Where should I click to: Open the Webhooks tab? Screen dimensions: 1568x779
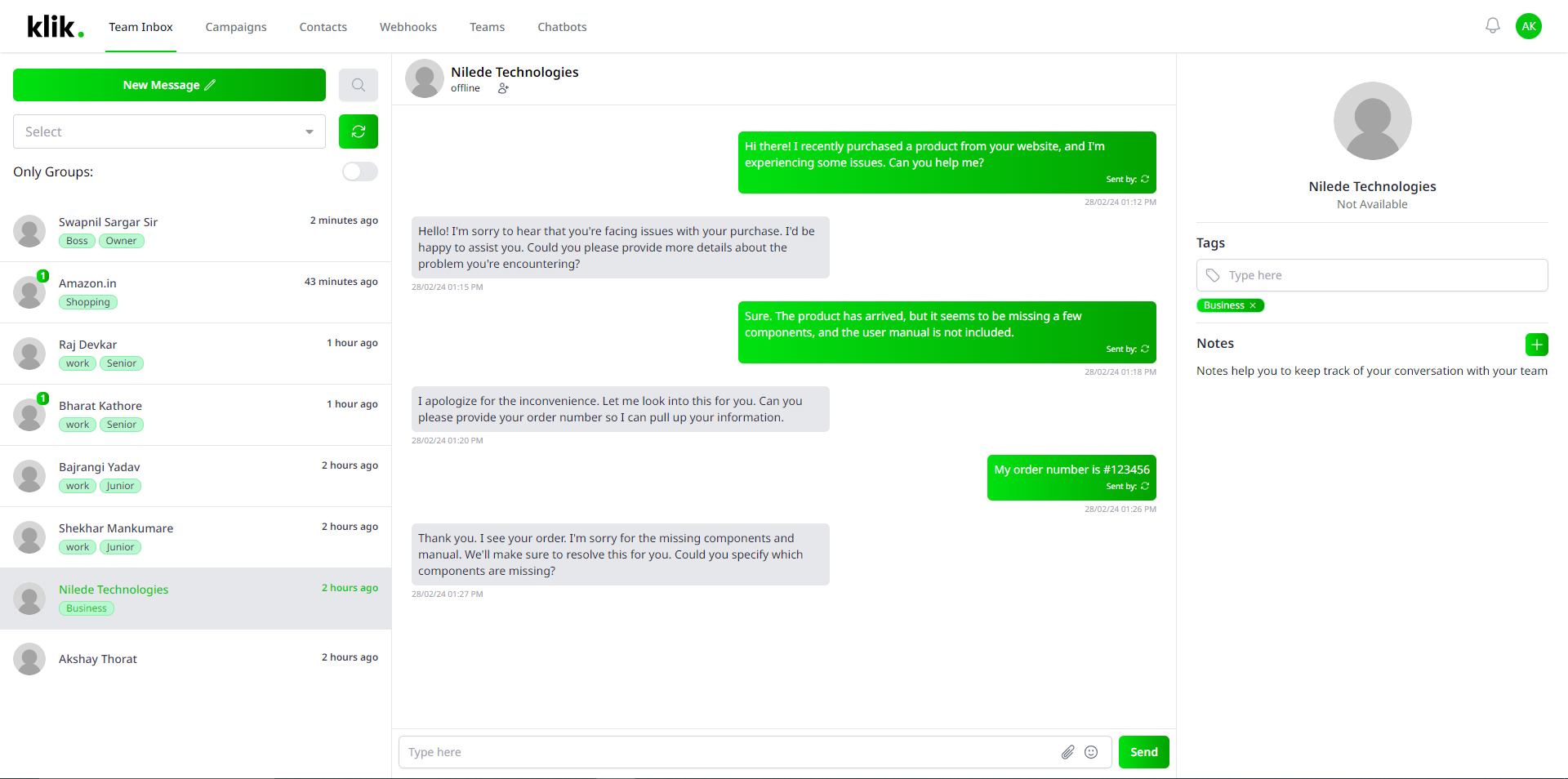point(408,27)
